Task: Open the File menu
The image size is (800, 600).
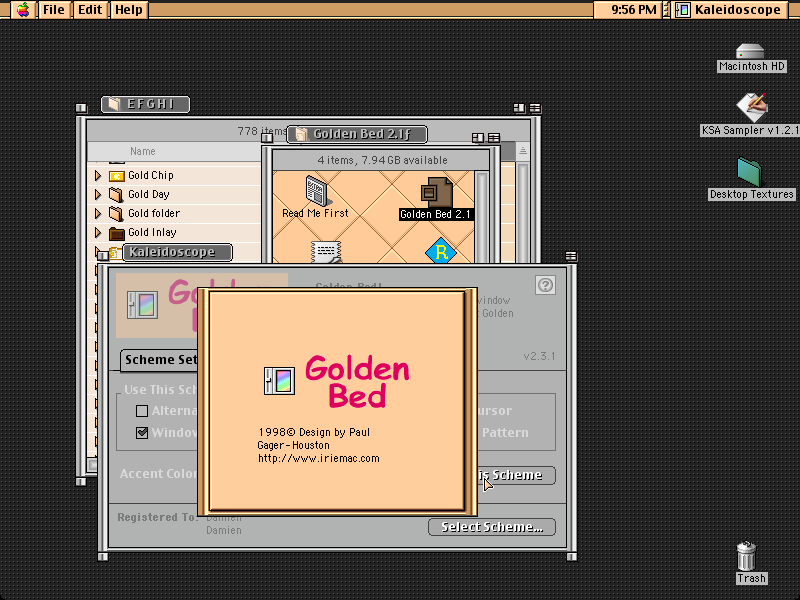Action: click(x=54, y=10)
